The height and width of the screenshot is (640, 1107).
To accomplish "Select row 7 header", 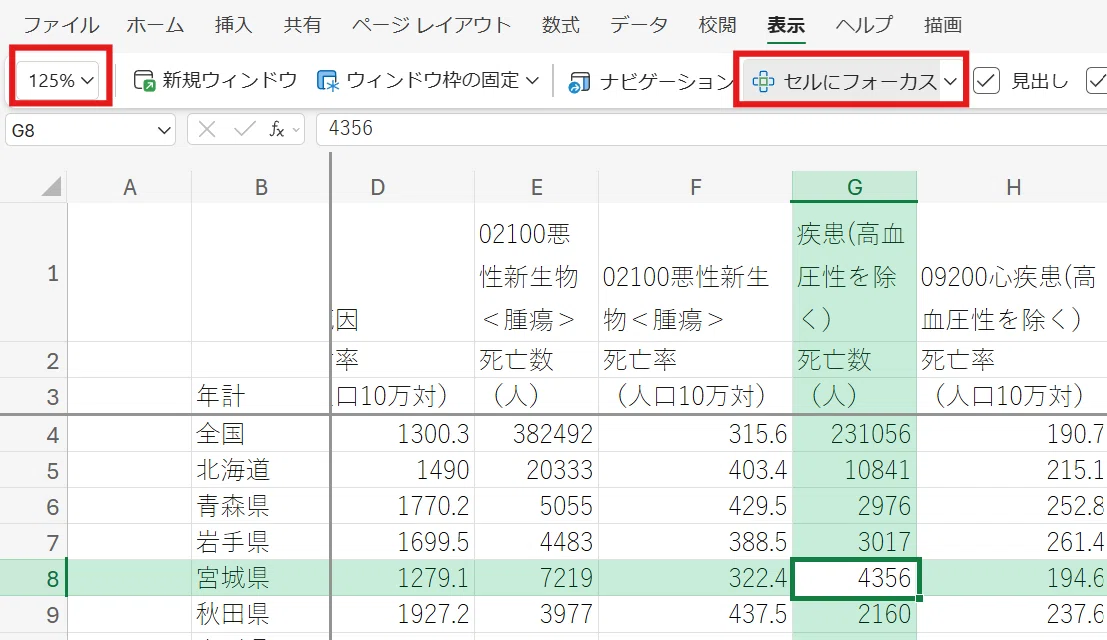I will pos(33,542).
